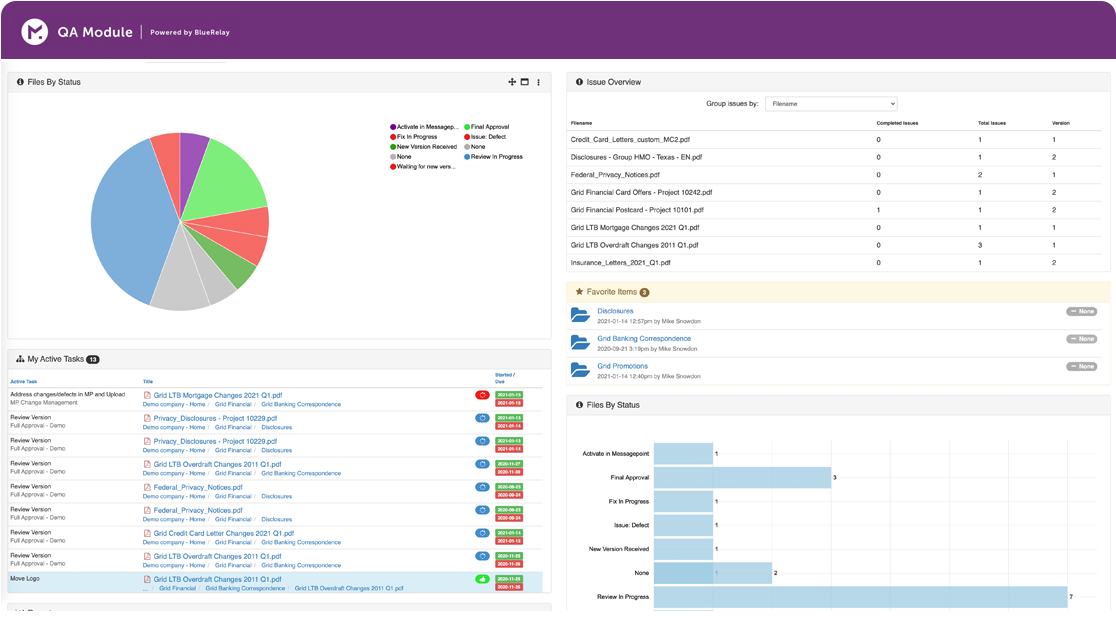Sort tasks by the Title column header
This screenshot has width=1116, height=641.
point(148,381)
